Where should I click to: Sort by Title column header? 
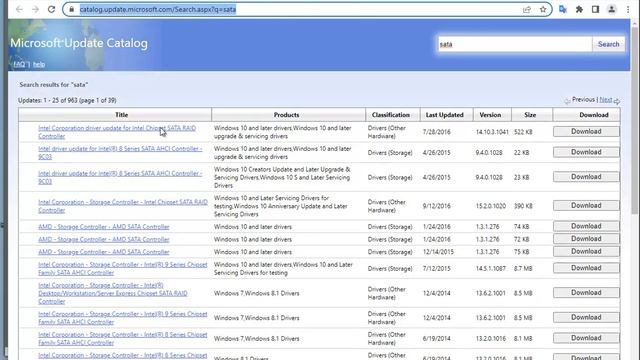click(121, 115)
